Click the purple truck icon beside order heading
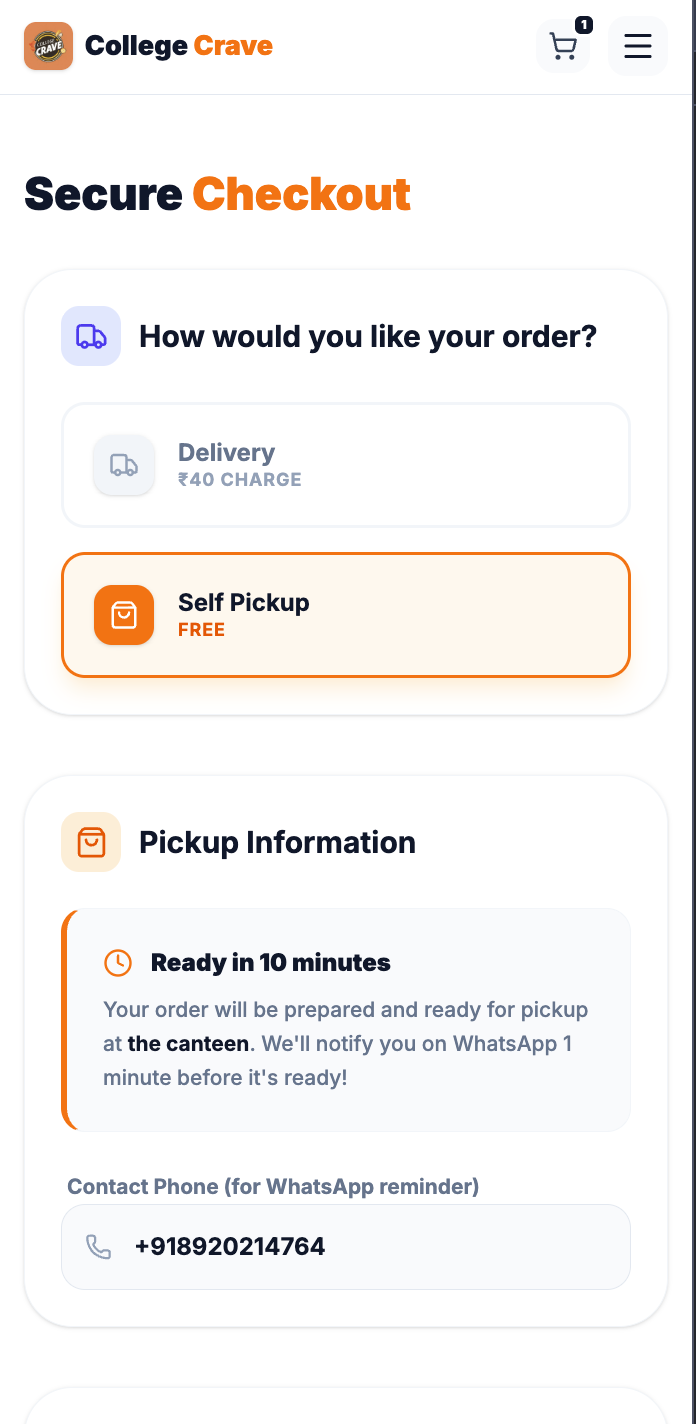Viewport: 696px width, 1424px height. (91, 336)
